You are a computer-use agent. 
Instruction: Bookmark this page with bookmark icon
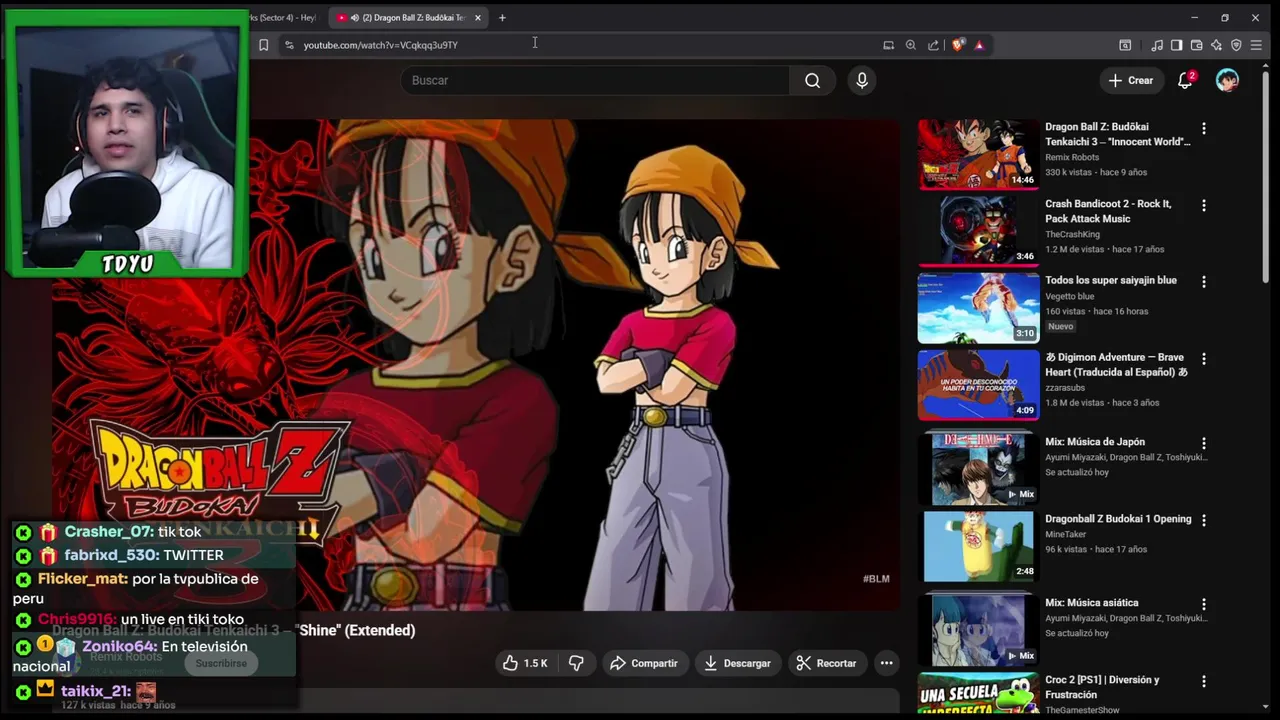(x=263, y=45)
